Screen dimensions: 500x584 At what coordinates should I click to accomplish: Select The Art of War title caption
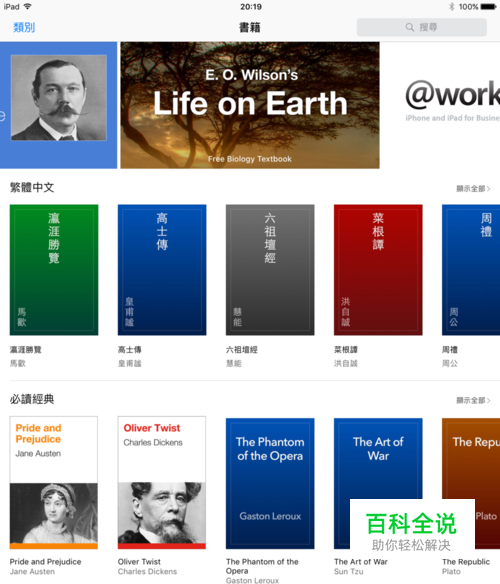pyautogui.click(x=361, y=562)
